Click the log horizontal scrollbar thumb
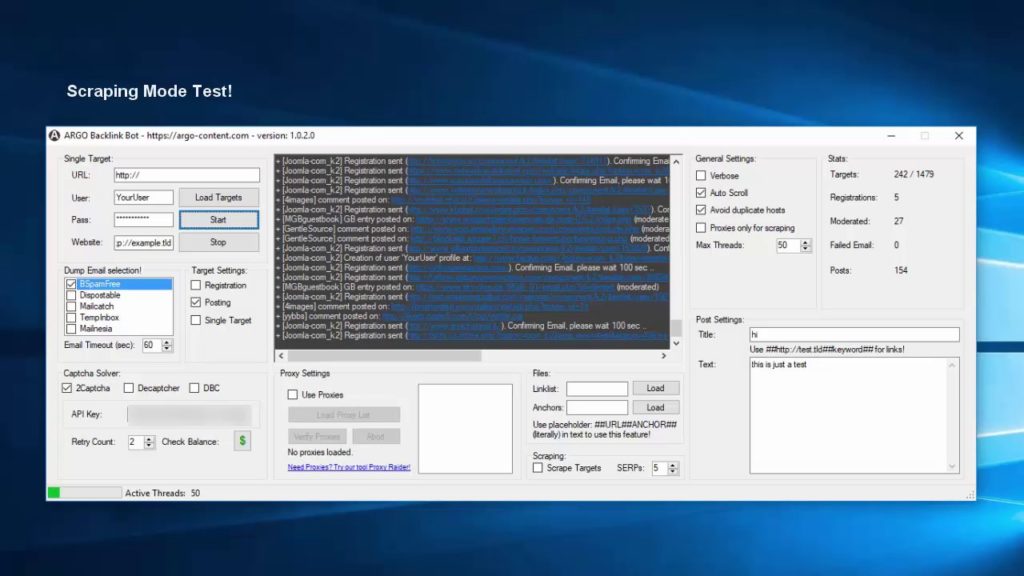 click(384, 356)
